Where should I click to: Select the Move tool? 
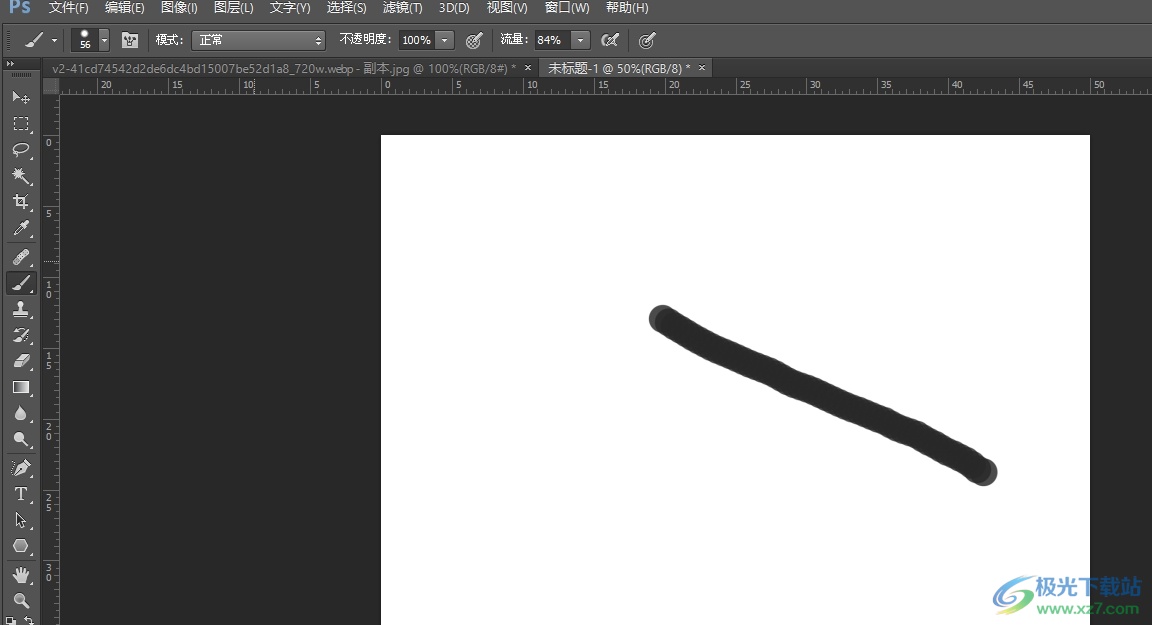tap(21, 97)
